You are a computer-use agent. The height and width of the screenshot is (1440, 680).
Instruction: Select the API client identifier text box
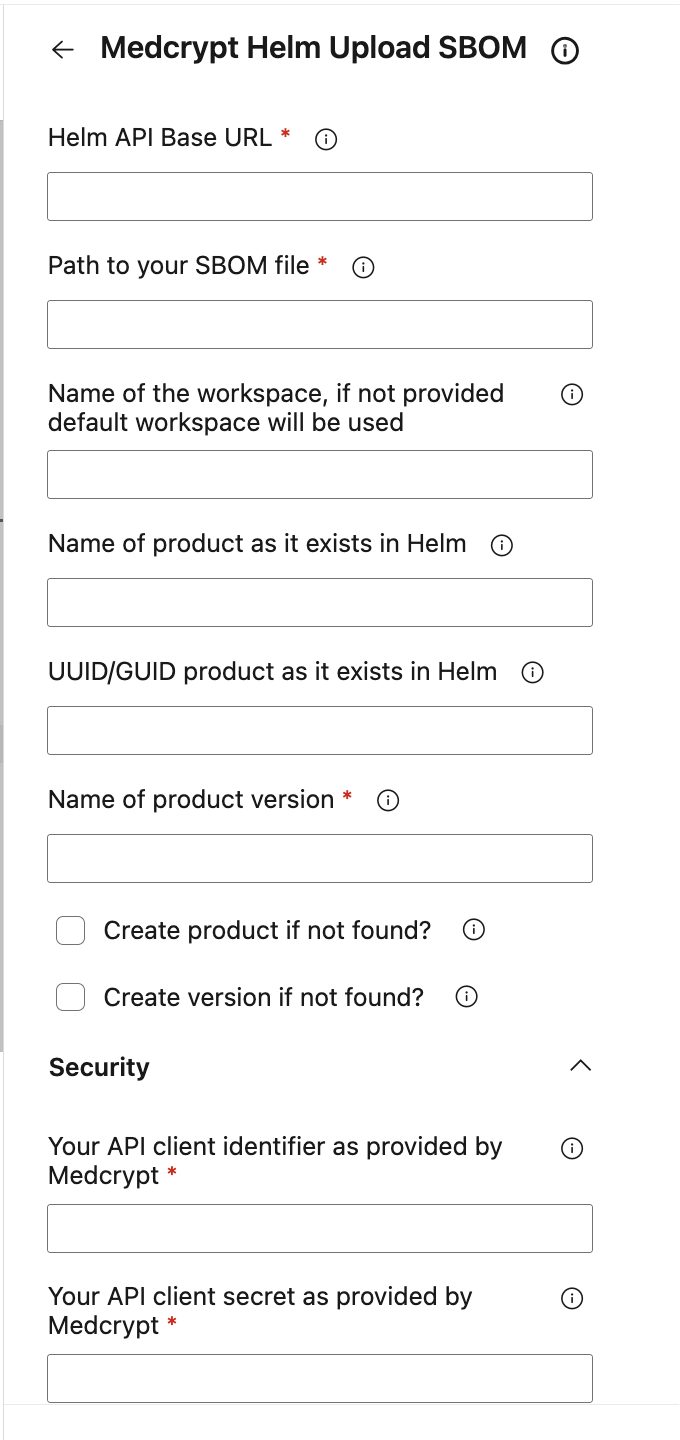tap(319, 1228)
